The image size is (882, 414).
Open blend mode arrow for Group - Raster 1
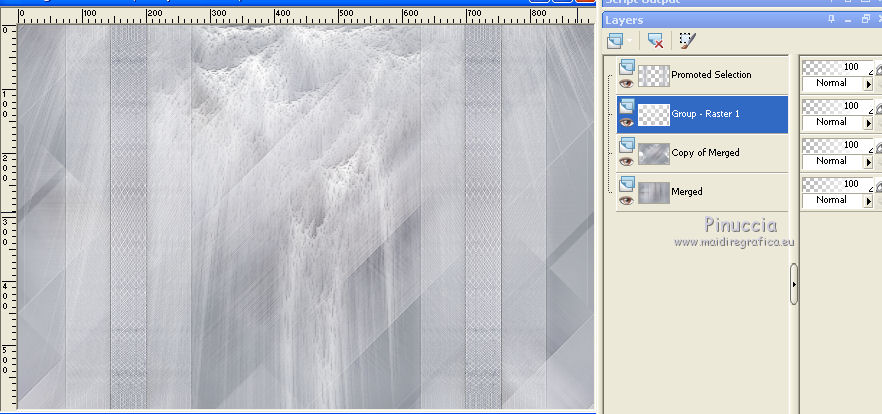pos(868,123)
